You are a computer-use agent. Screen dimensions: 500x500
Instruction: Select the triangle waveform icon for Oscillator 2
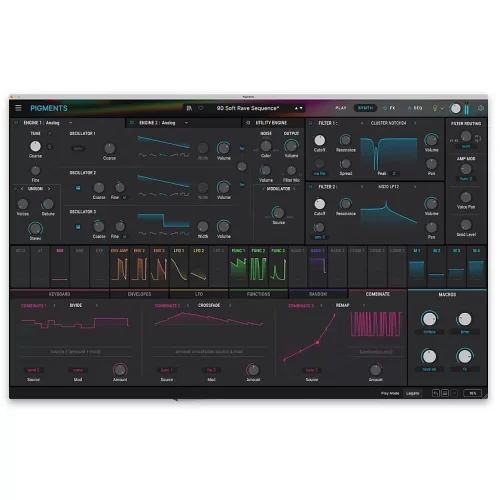[x=153, y=194]
